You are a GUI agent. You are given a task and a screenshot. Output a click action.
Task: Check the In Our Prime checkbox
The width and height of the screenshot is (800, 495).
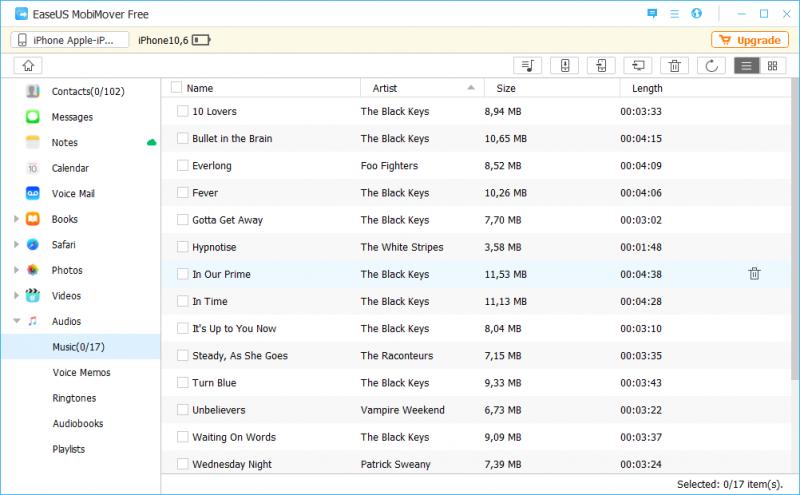point(182,274)
